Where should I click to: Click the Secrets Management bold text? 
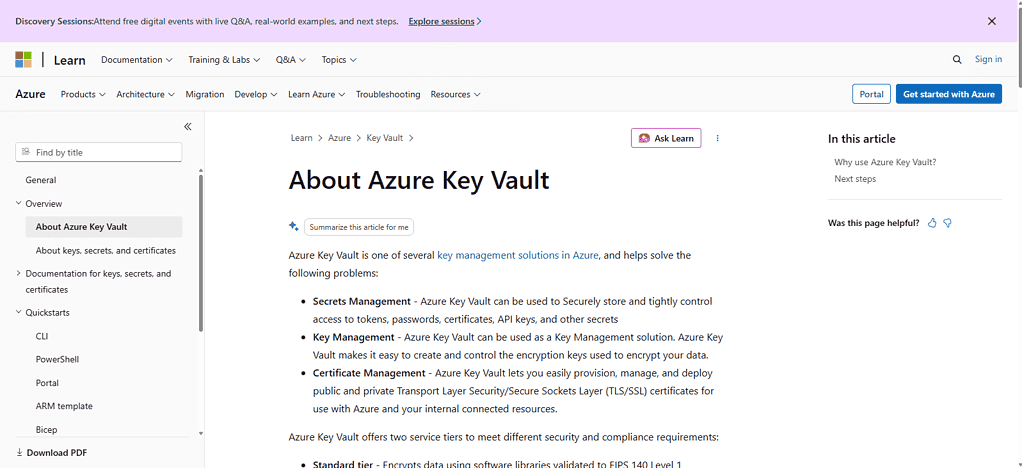tap(361, 302)
